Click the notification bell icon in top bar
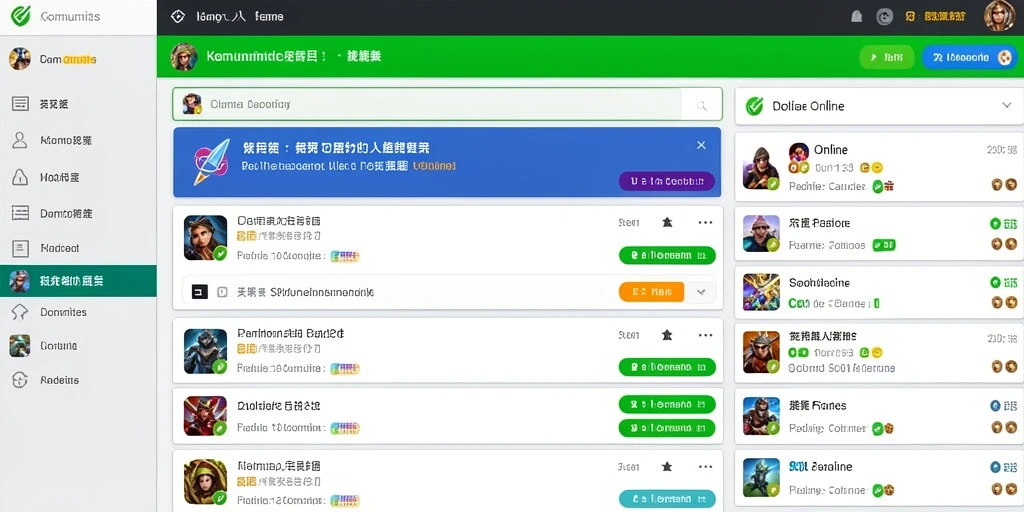The image size is (1024, 512). pos(856,17)
